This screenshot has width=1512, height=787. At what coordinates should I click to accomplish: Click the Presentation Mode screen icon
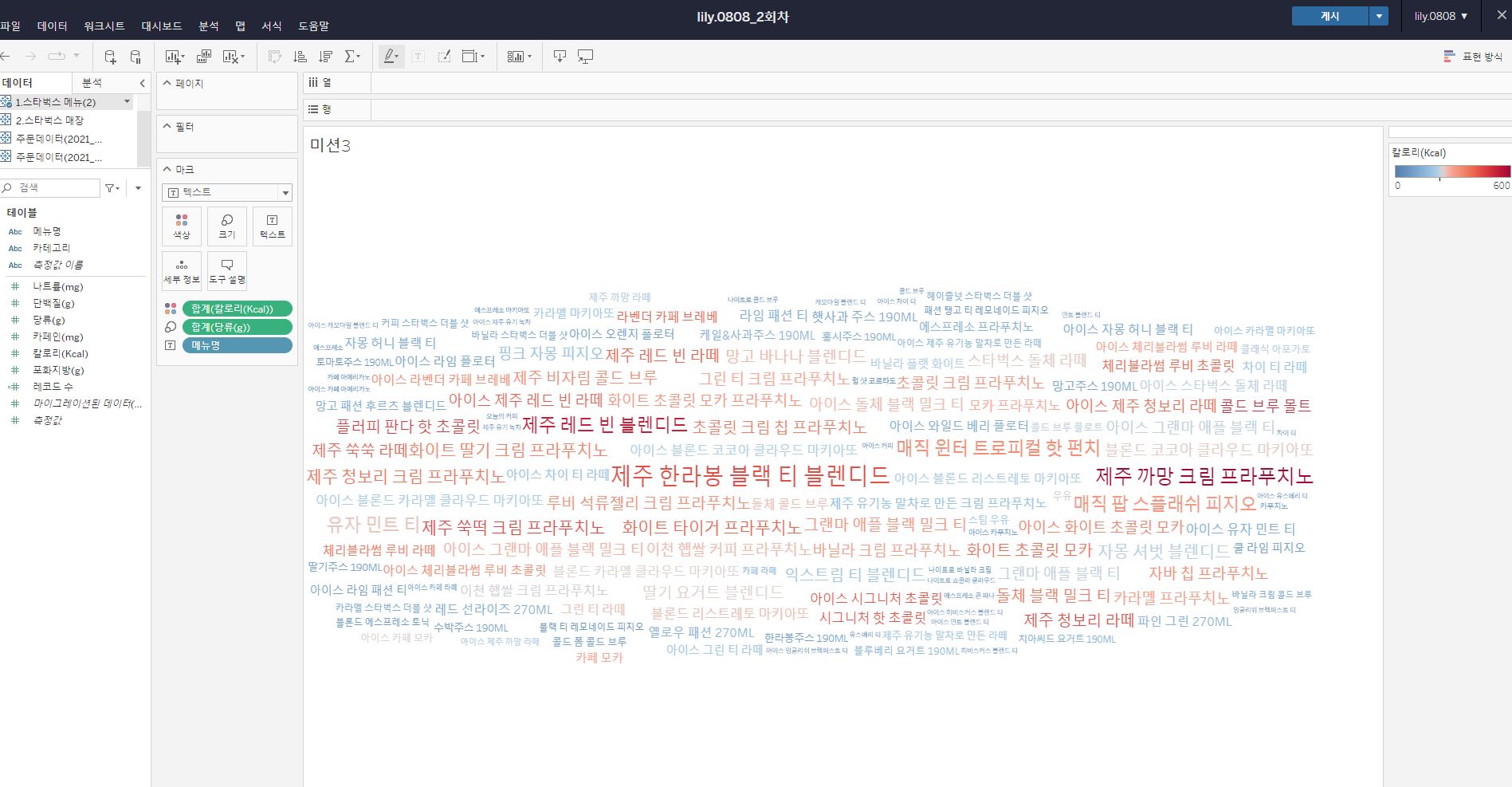pyautogui.click(x=586, y=57)
